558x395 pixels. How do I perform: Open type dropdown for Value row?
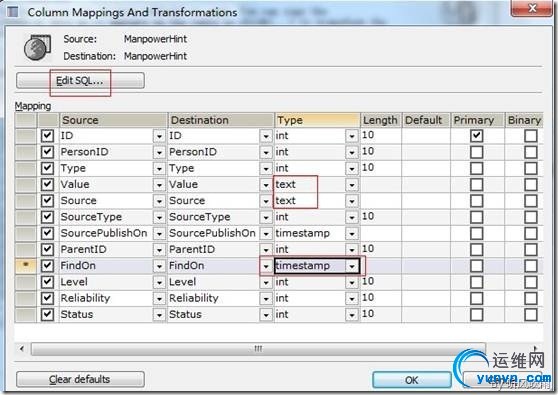tap(352, 185)
